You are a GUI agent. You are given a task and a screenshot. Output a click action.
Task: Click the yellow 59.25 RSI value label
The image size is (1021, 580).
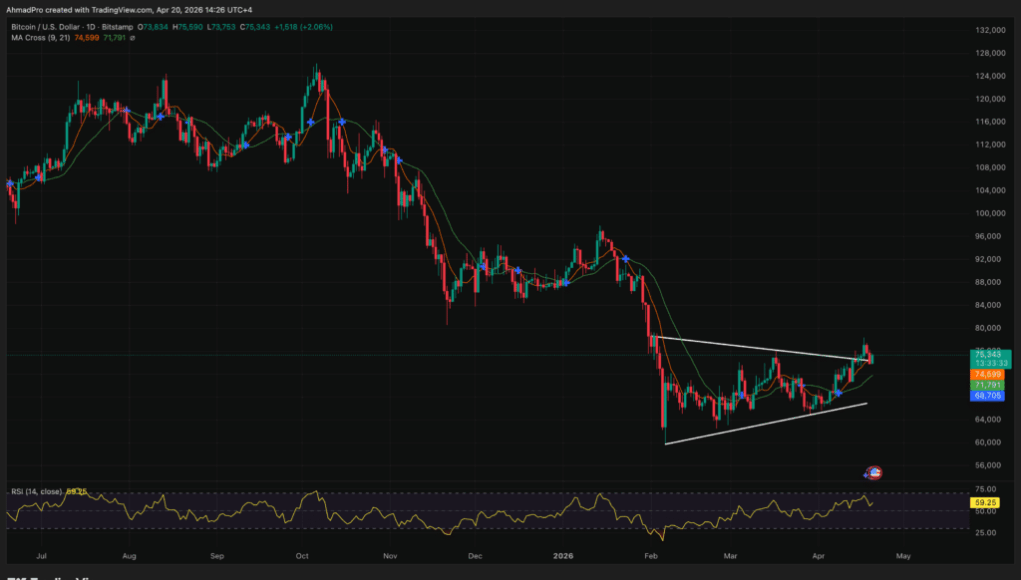coord(988,500)
